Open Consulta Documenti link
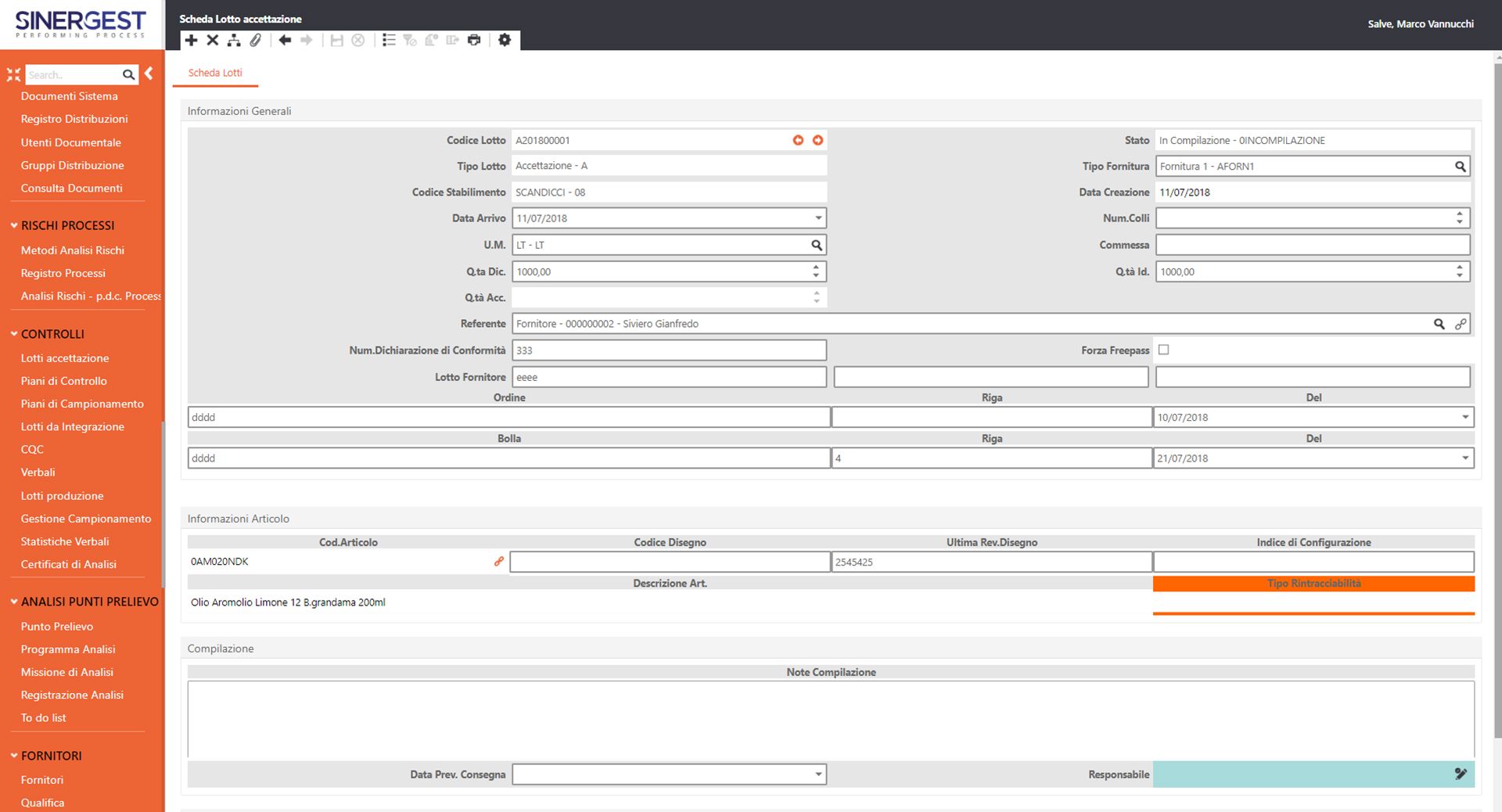Image resolution: width=1502 pixels, height=812 pixels. point(72,189)
